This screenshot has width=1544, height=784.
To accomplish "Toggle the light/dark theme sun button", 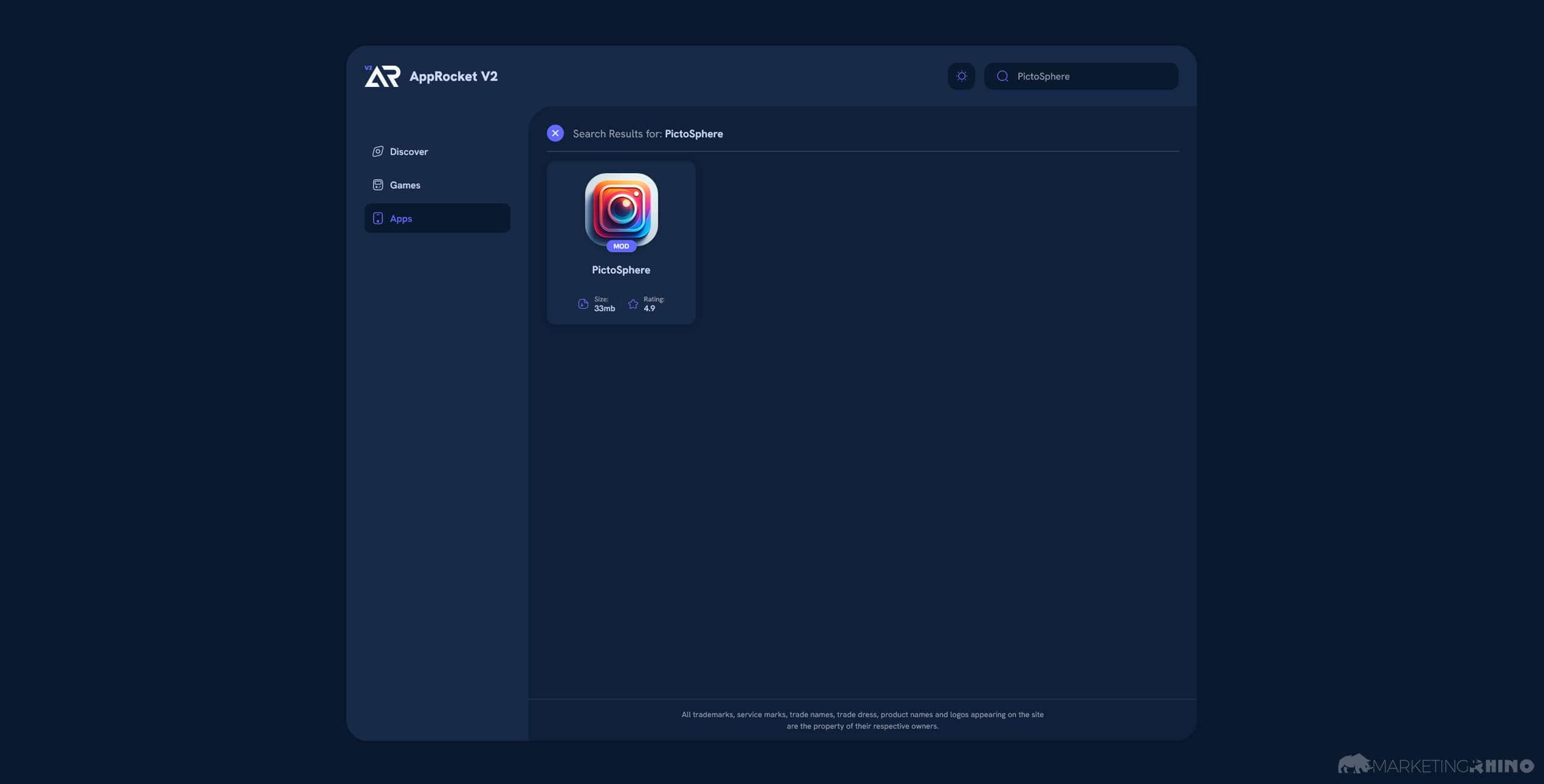I will coord(961,76).
